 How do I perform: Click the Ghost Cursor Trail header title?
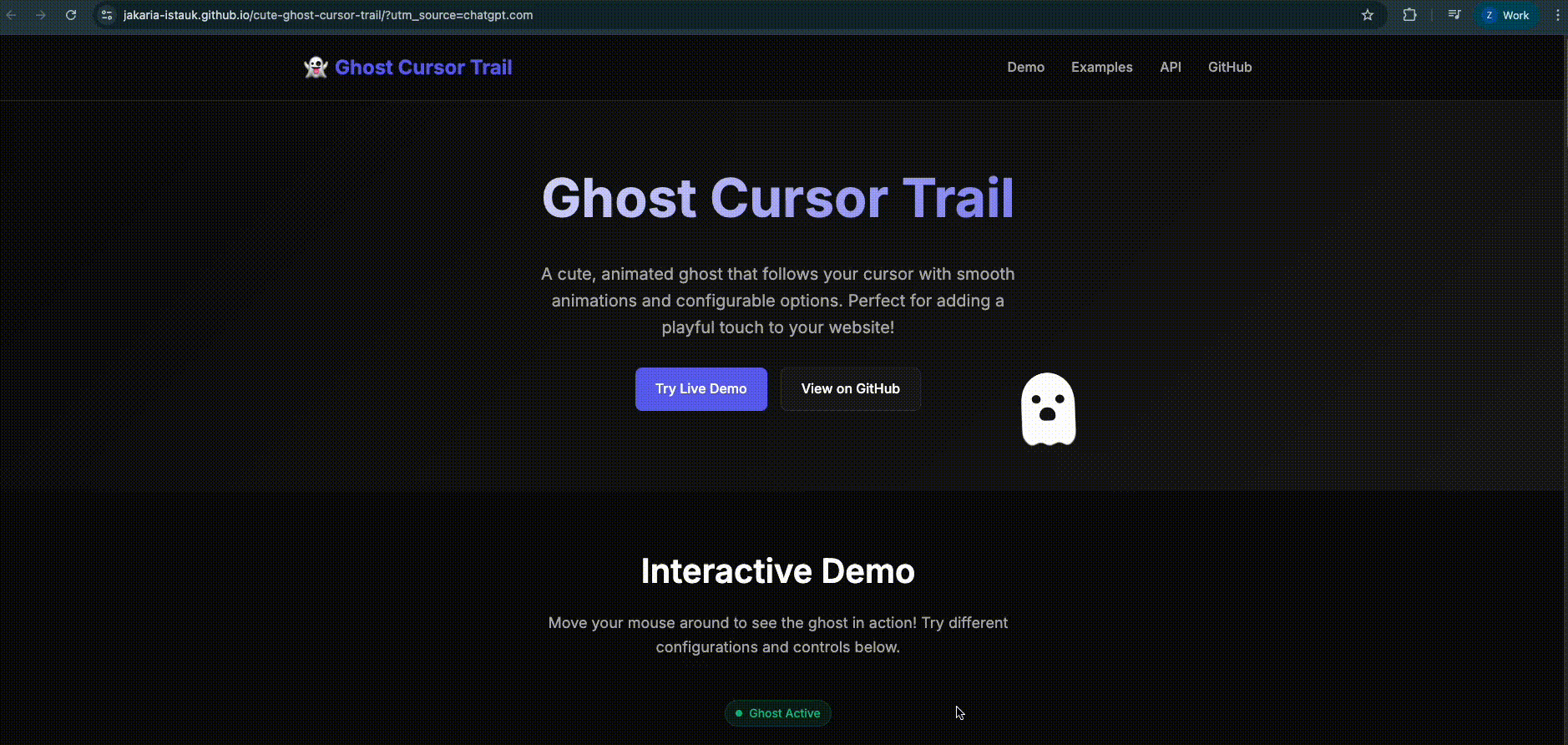click(x=423, y=68)
